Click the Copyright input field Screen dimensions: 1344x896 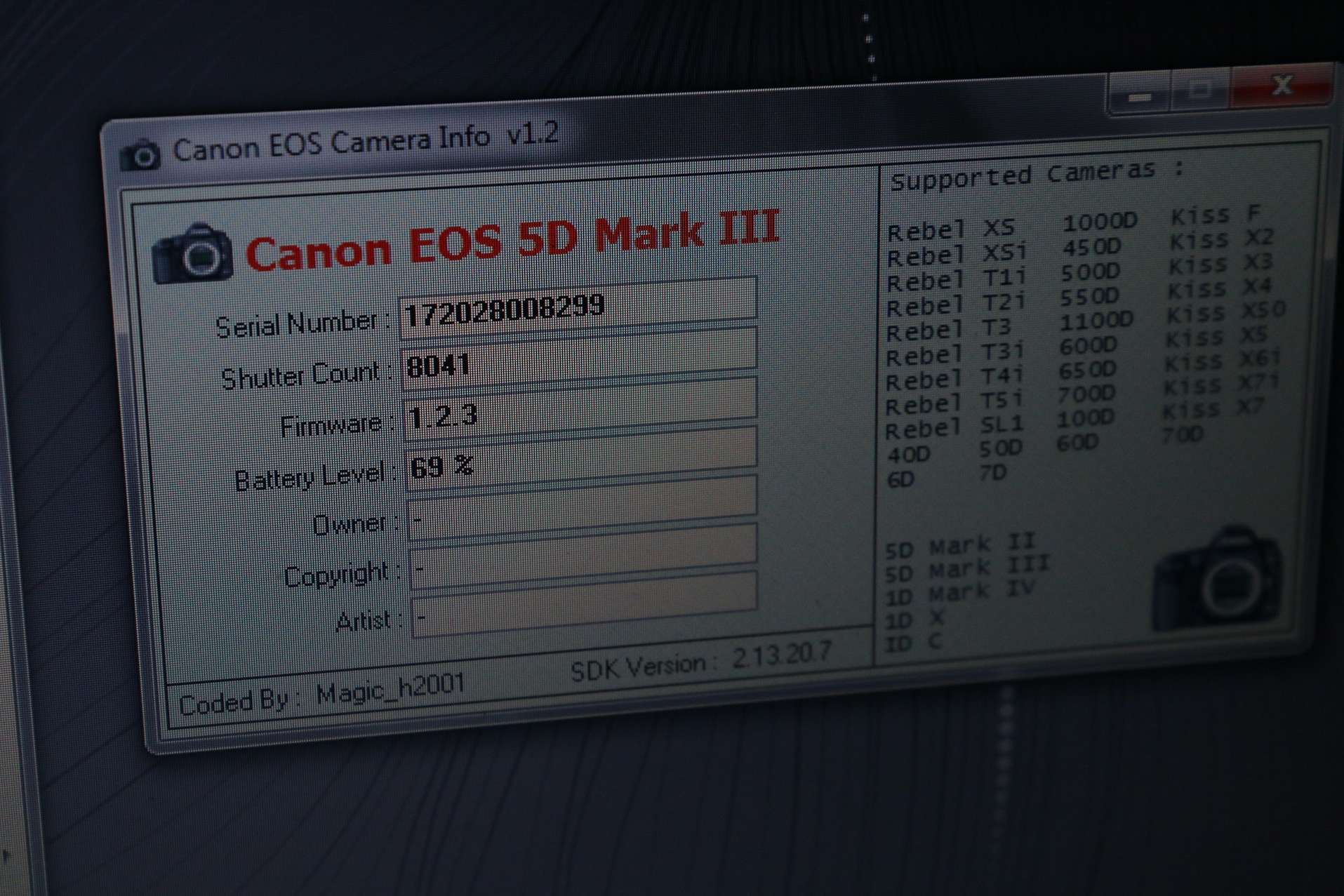(584, 556)
